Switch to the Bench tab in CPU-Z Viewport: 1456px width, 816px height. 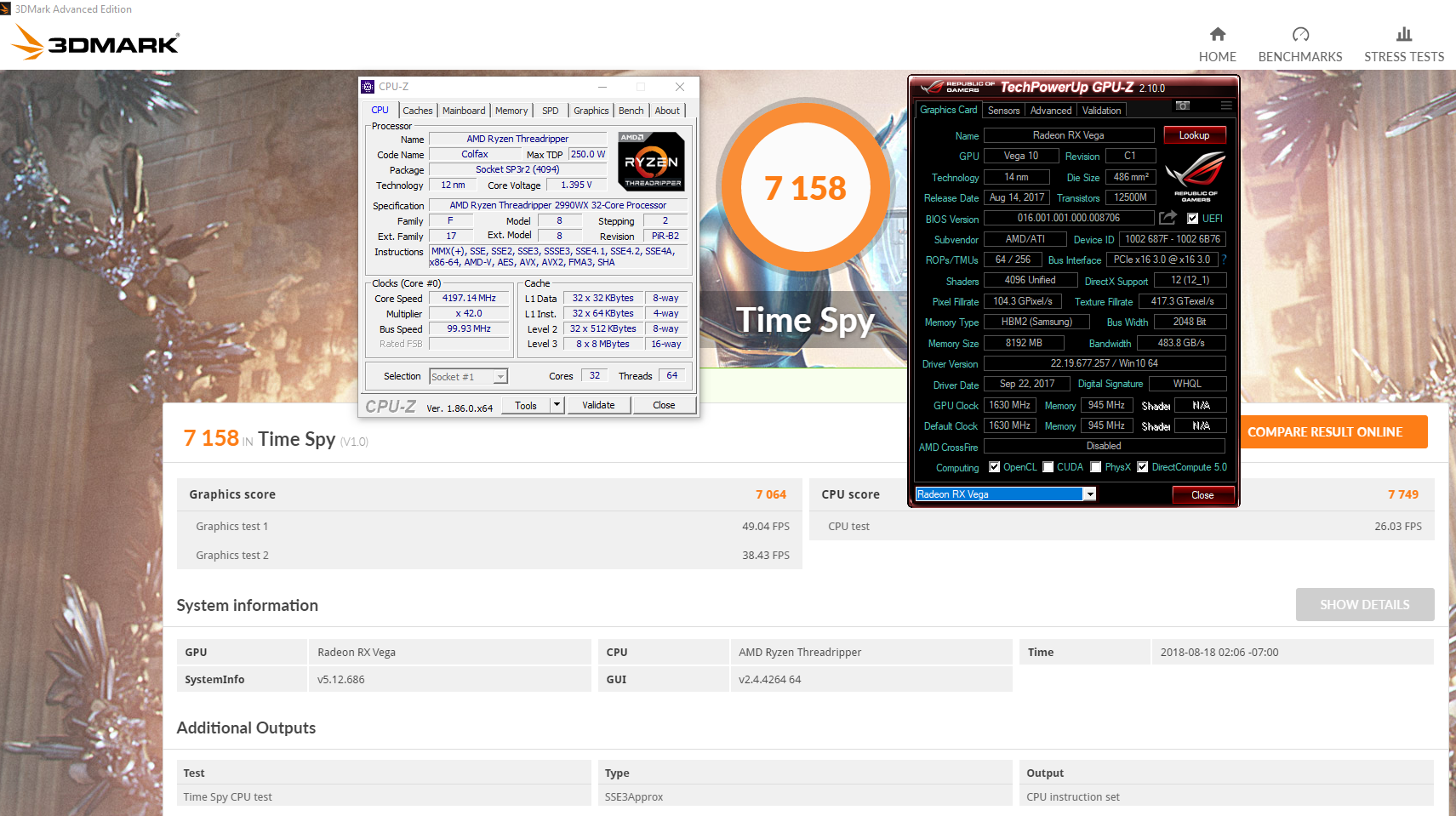[x=631, y=111]
